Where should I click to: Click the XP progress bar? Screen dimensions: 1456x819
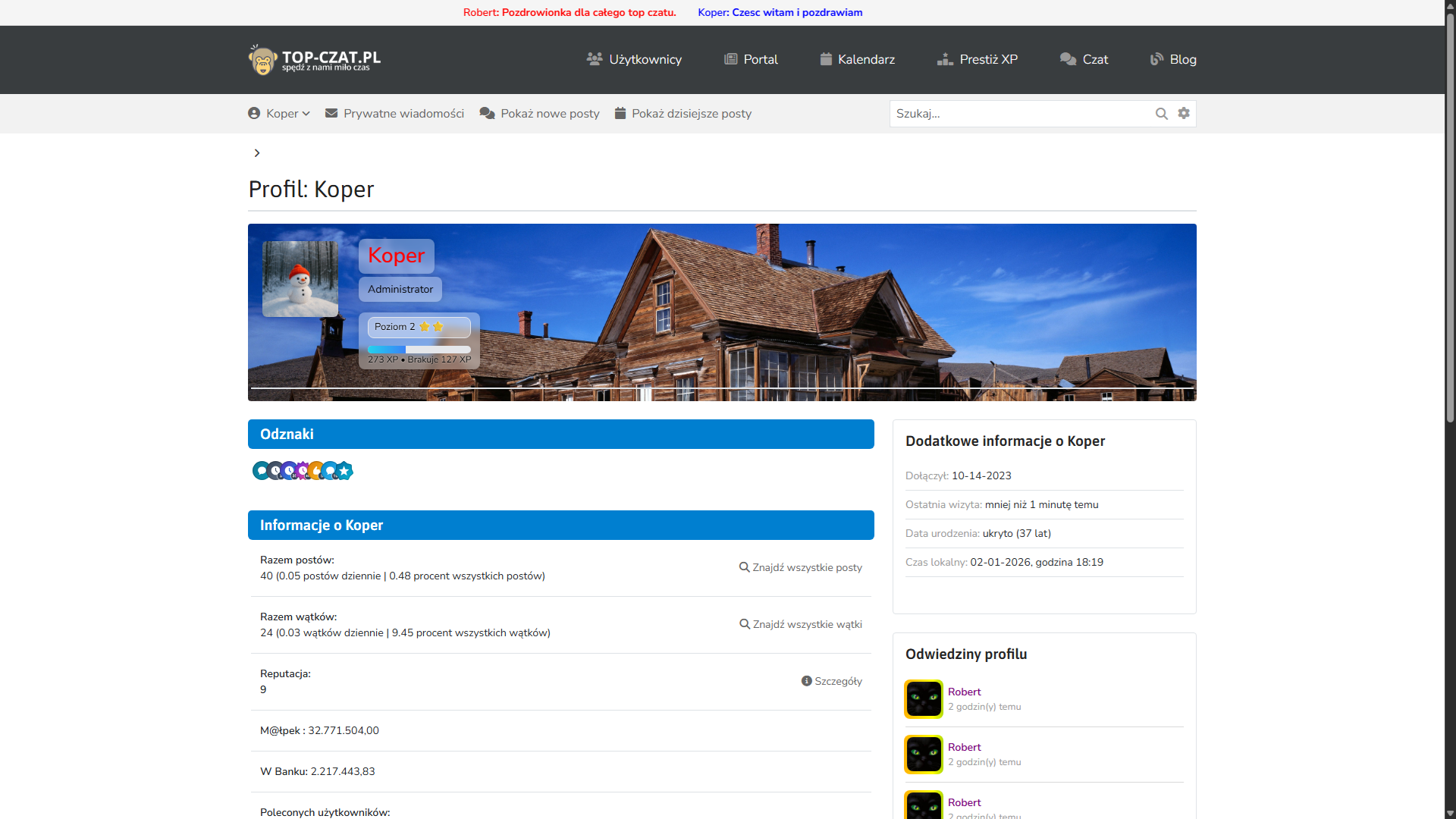[419, 350]
